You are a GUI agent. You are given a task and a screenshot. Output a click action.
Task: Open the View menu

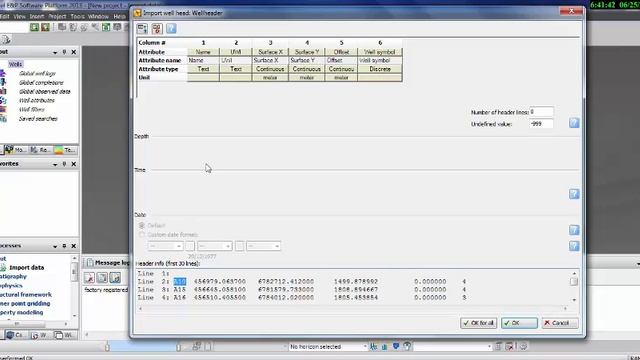19,17
